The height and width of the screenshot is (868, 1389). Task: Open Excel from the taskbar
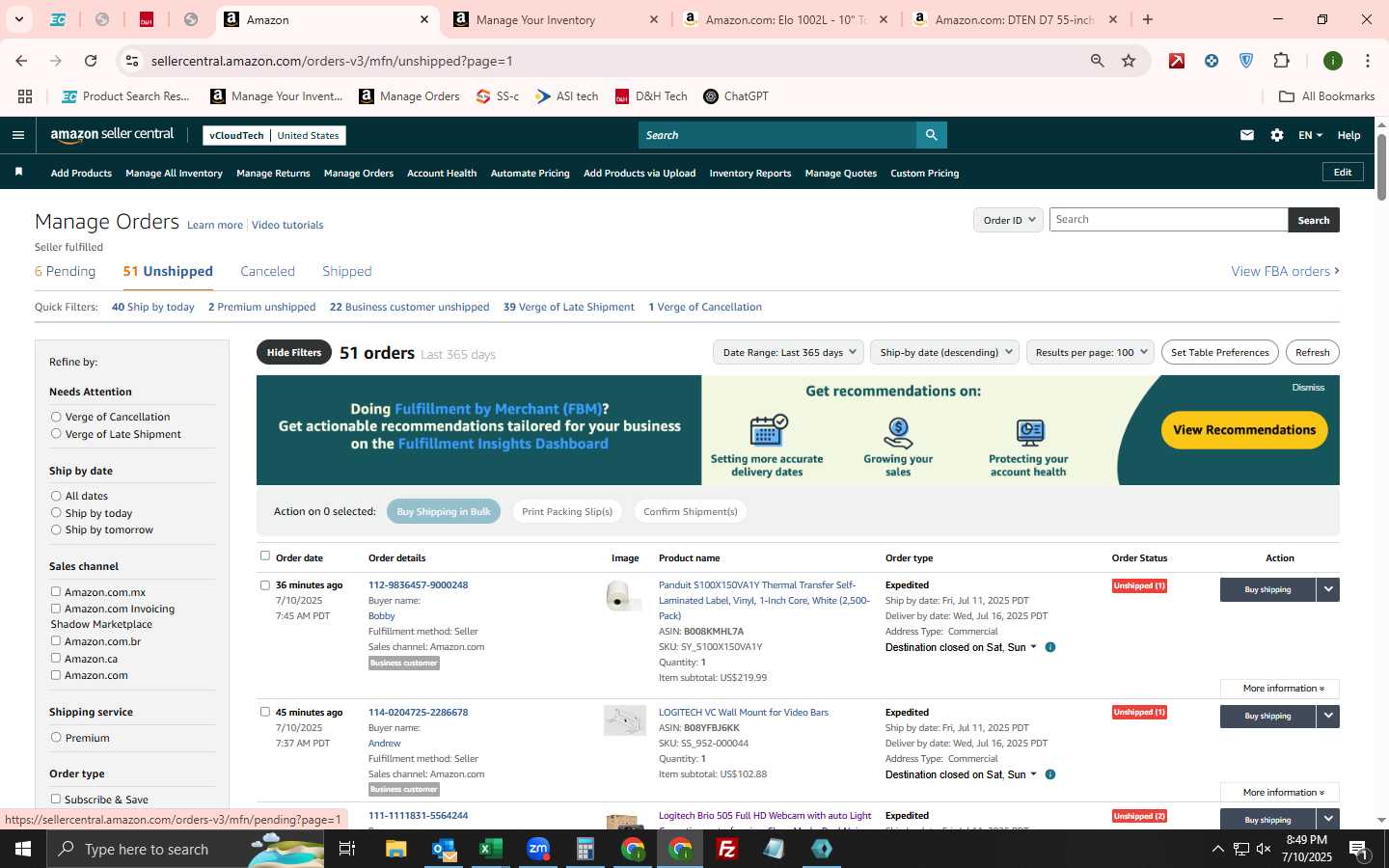491,849
